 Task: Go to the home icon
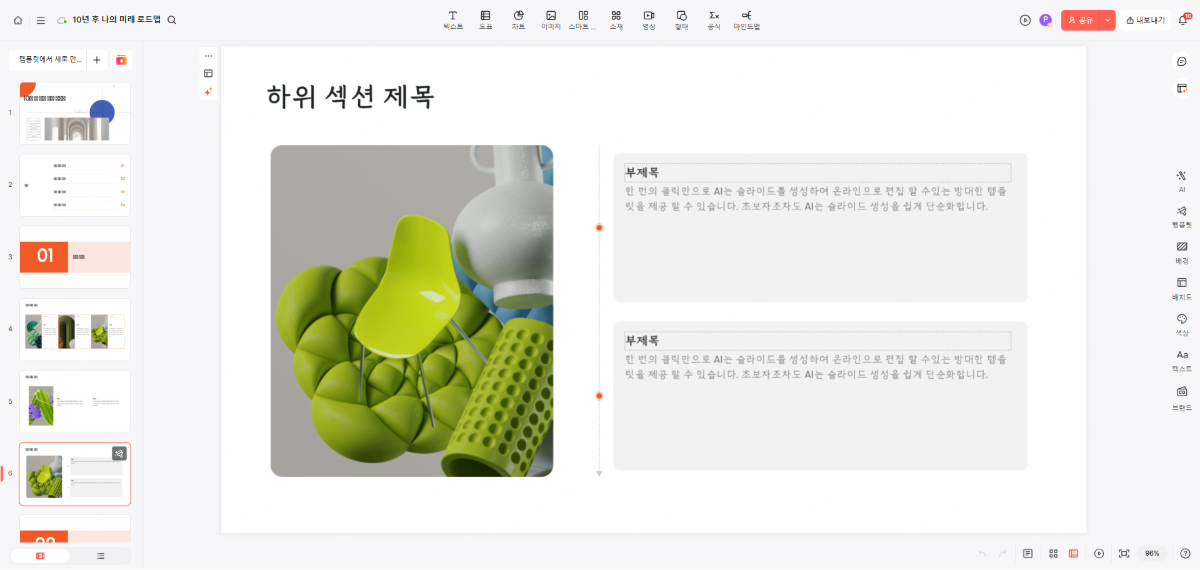tap(18, 20)
